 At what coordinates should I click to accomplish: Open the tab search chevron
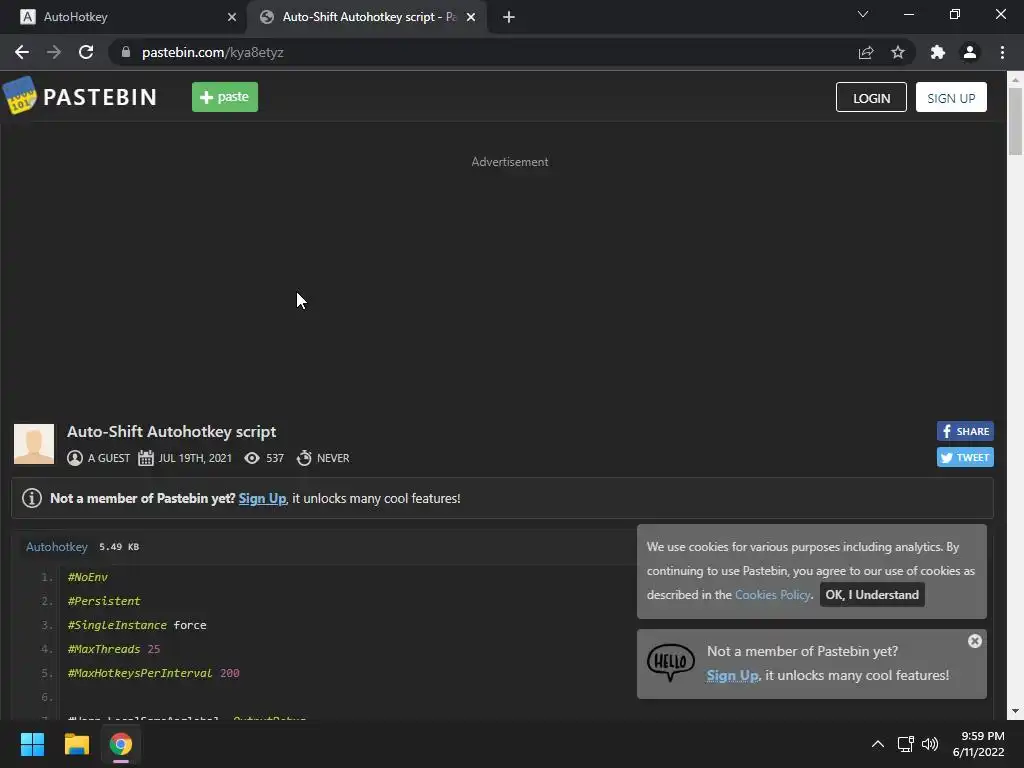coord(863,14)
